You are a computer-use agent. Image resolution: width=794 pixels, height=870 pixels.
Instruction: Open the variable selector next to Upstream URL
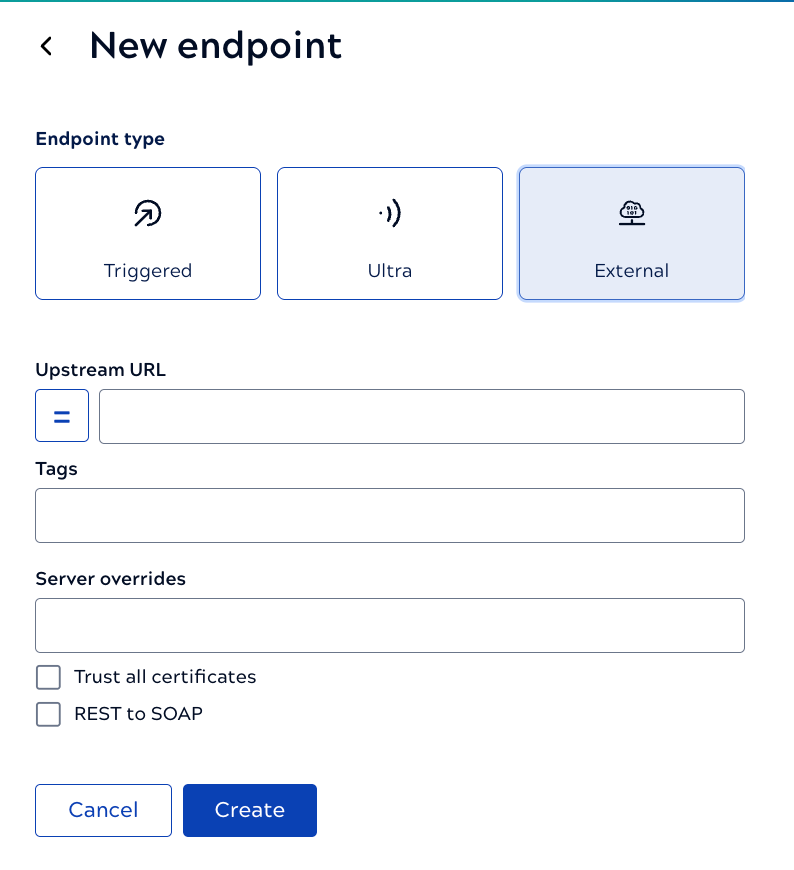(61, 415)
